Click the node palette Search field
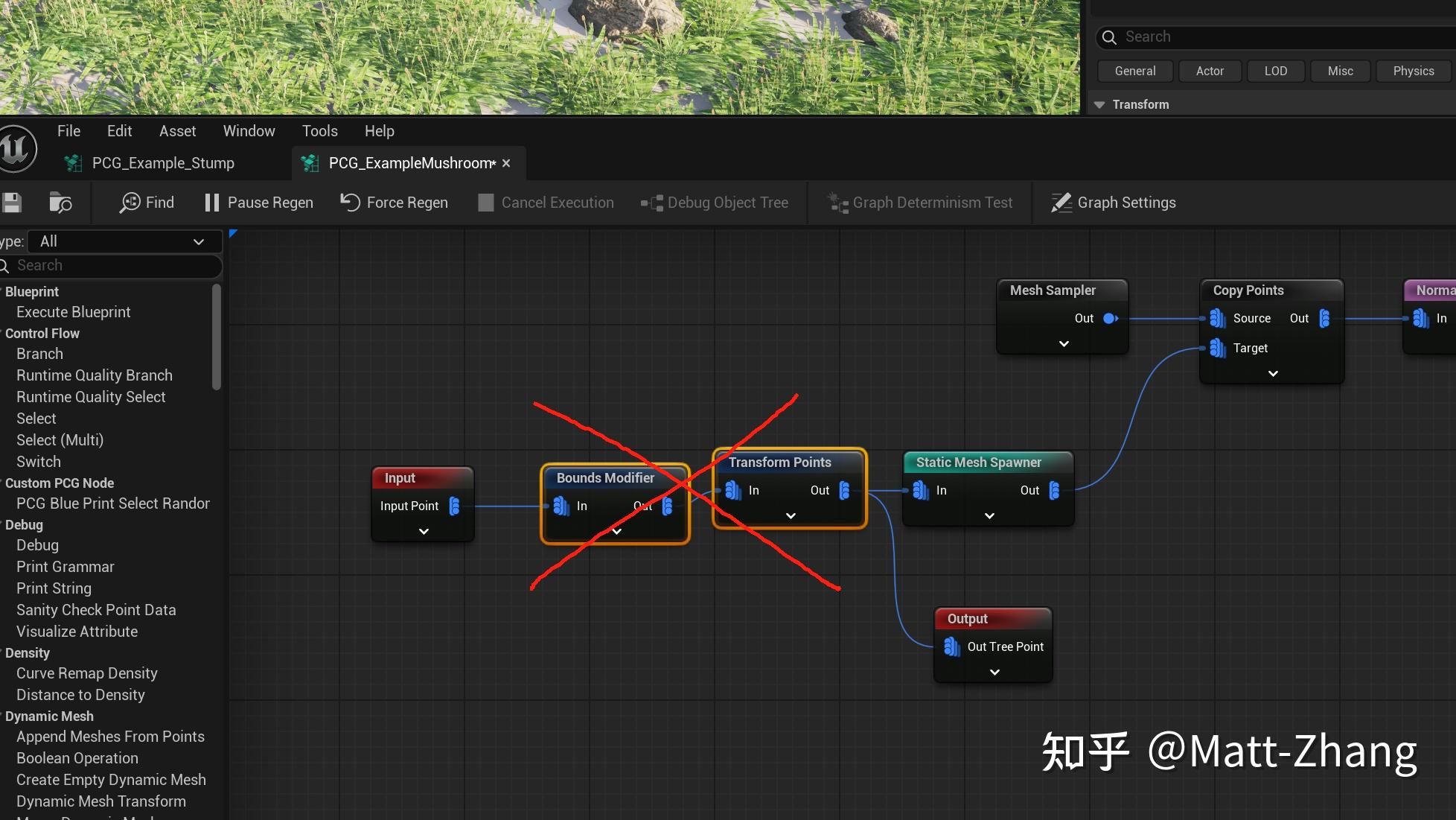 (x=112, y=265)
